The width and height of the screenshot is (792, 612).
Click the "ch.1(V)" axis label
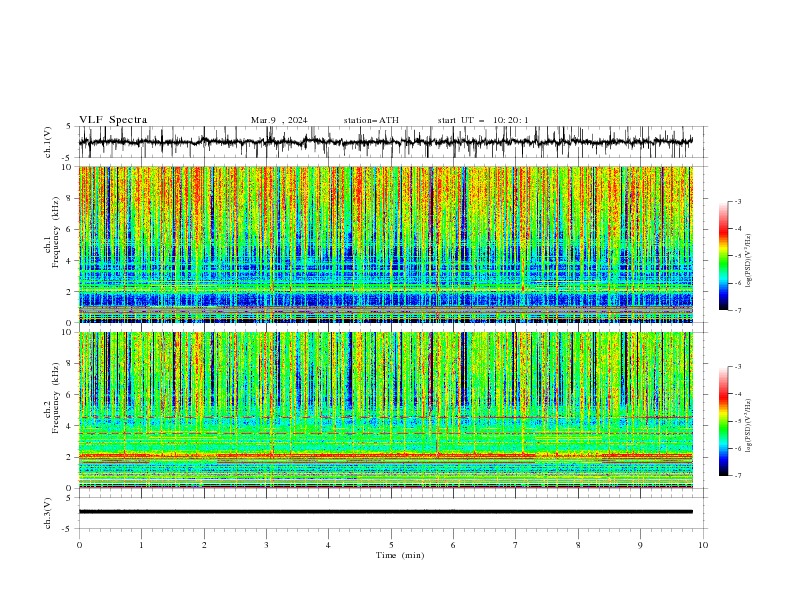pos(48,142)
